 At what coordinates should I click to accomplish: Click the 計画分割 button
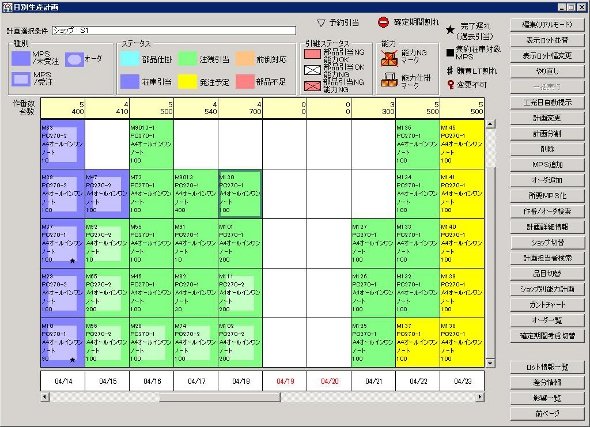(x=547, y=134)
